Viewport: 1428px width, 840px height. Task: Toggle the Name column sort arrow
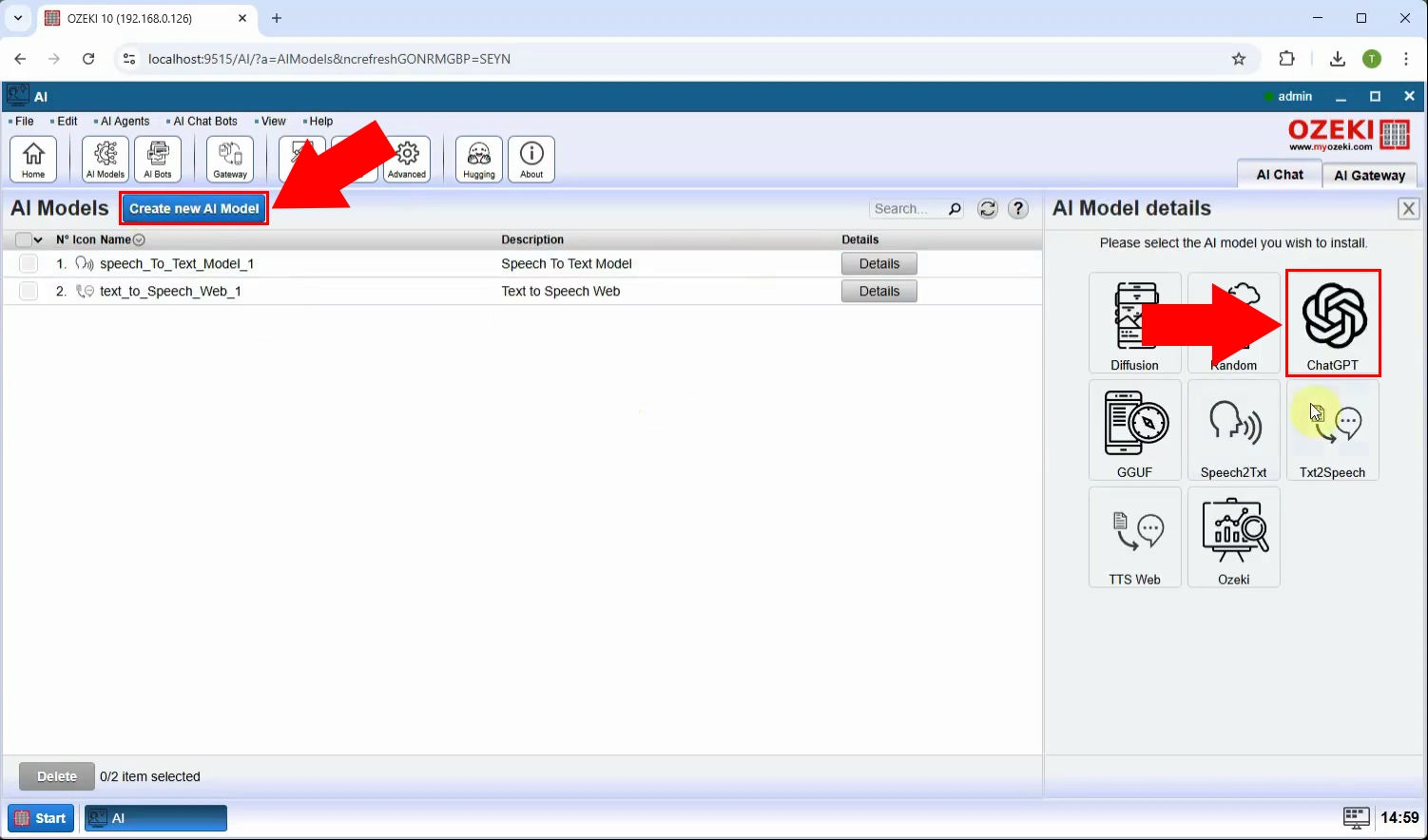click(x=139, y=240)
